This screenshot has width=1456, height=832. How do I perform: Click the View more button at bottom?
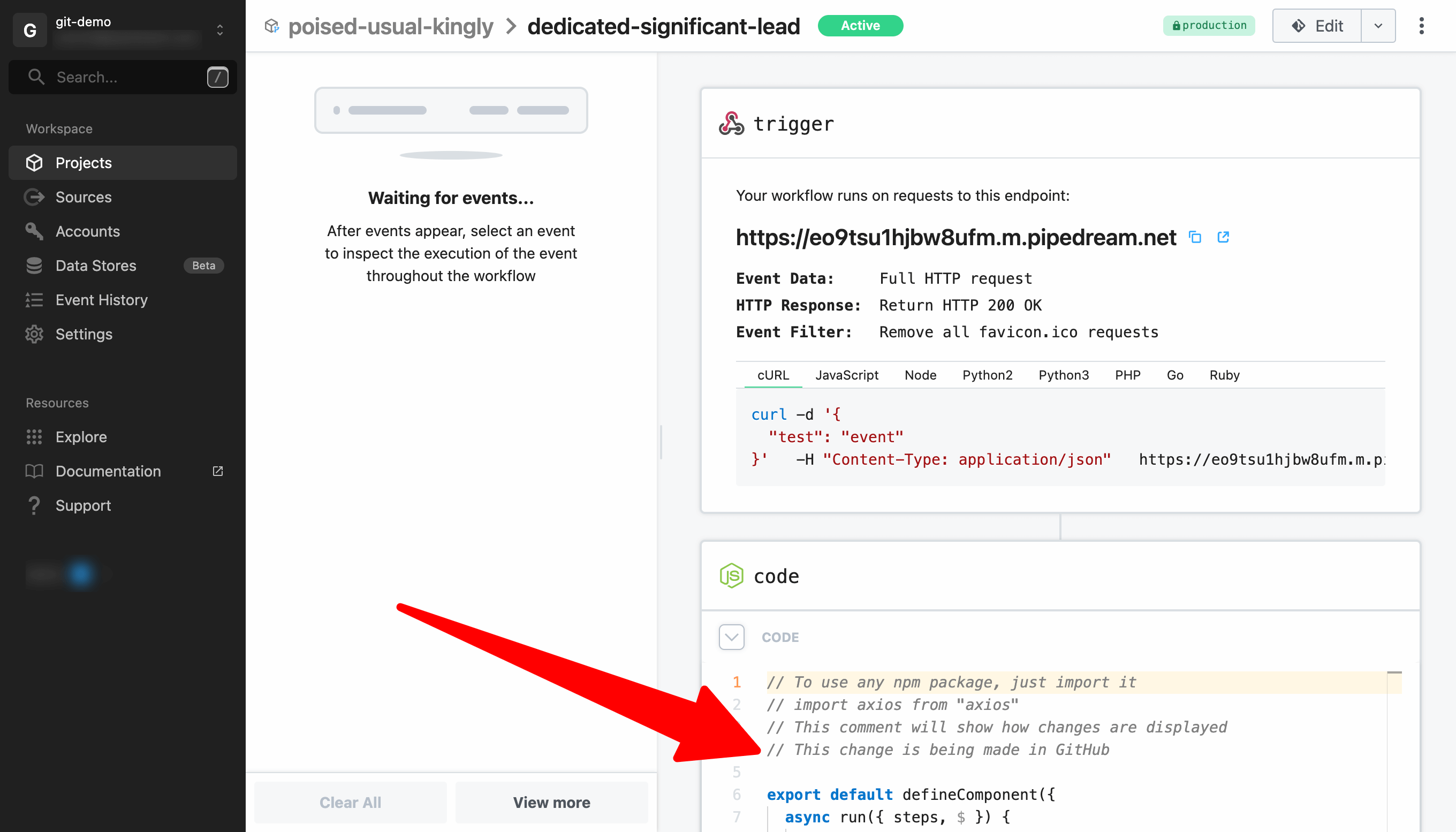click(x=551, y=802)
